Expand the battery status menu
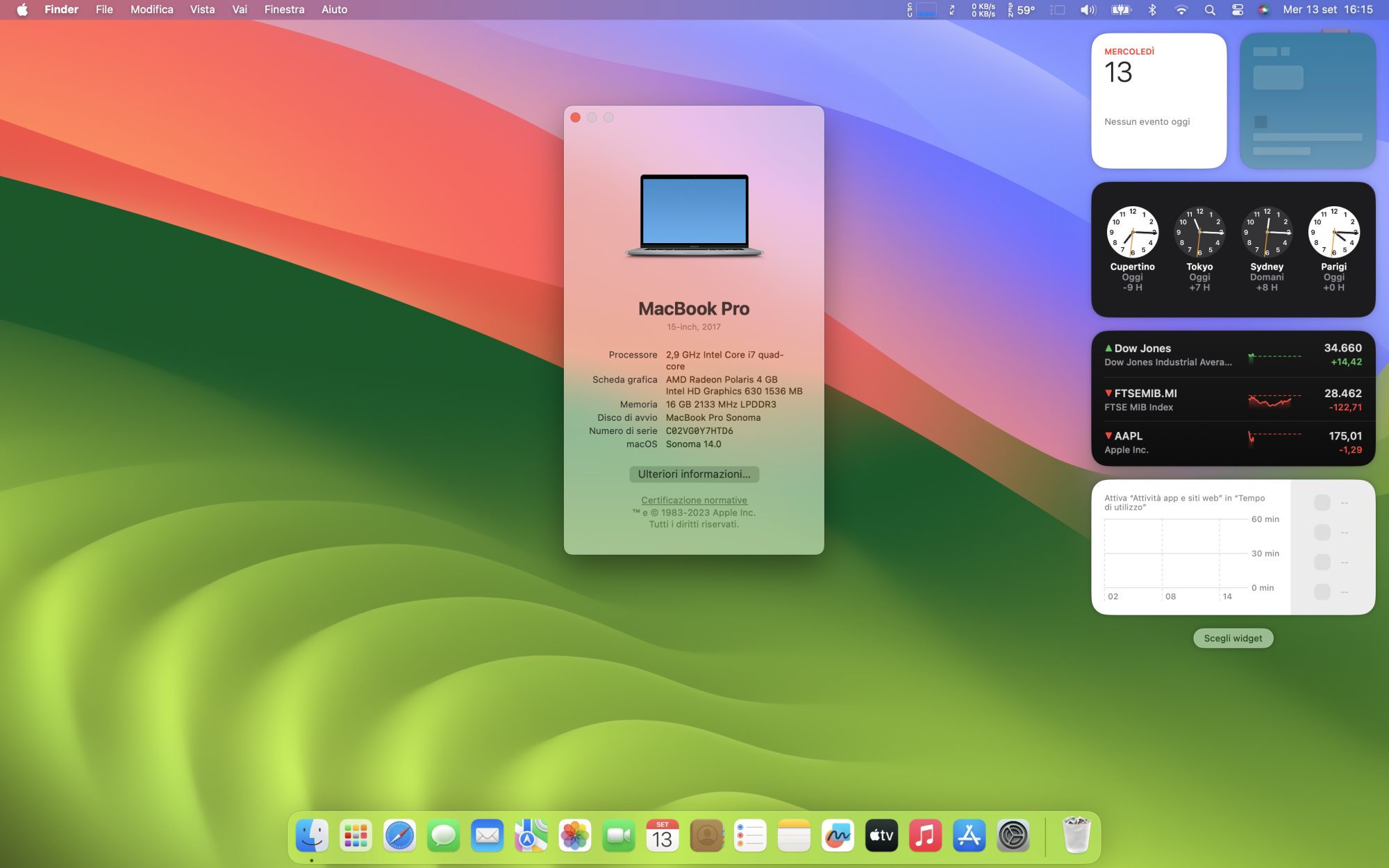This screenshot has height=868, width=1389. click(1121, 10)
